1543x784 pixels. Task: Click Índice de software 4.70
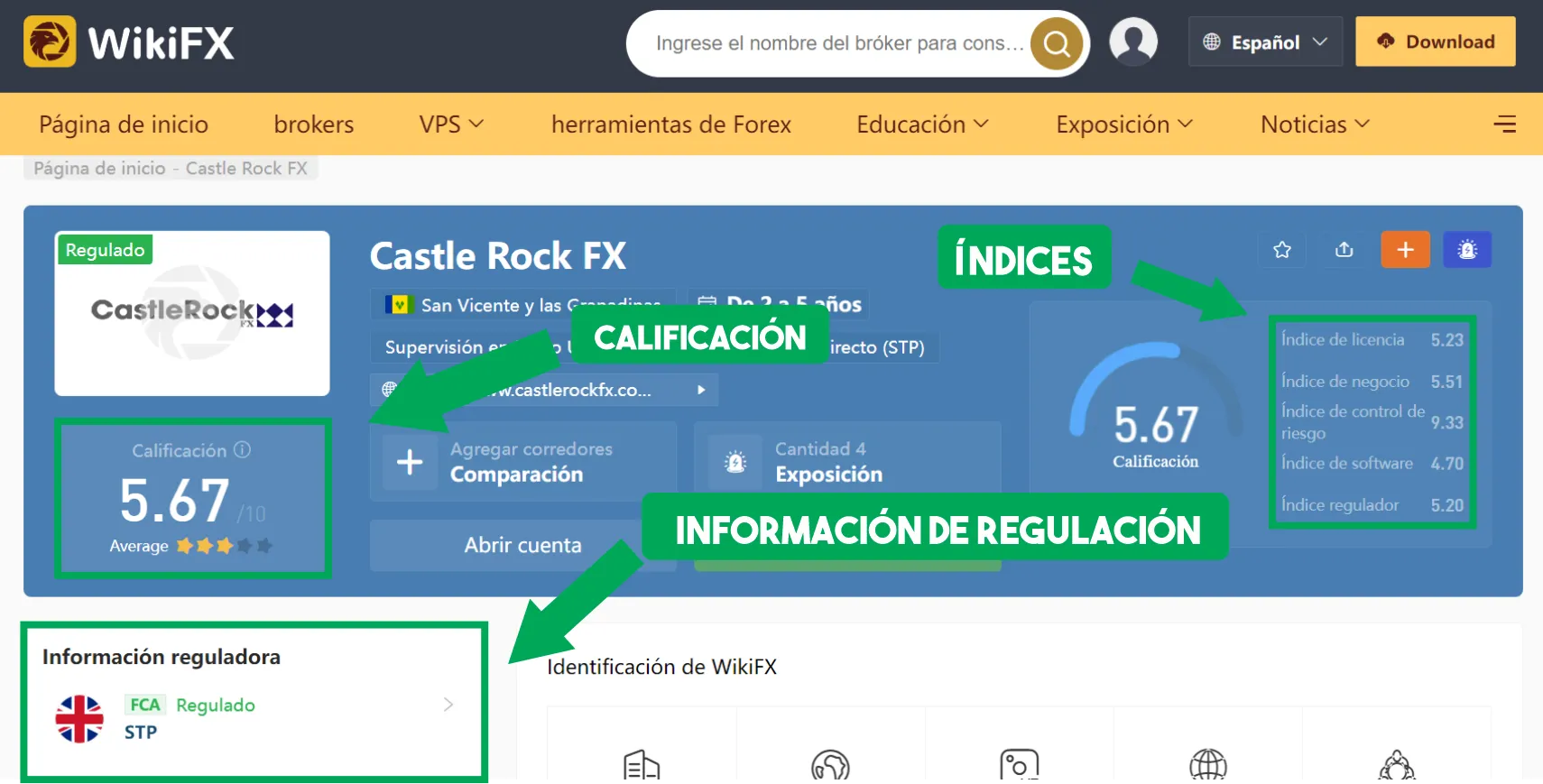[1372, 463]
